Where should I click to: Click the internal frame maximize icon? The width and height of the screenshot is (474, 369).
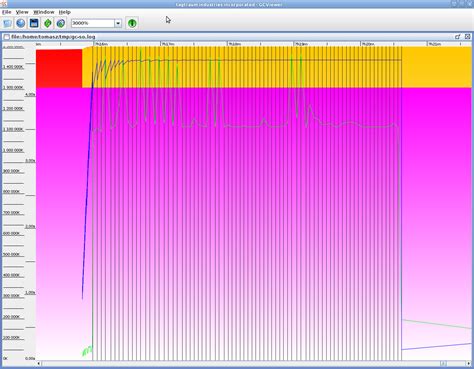[x=458, y=37]
